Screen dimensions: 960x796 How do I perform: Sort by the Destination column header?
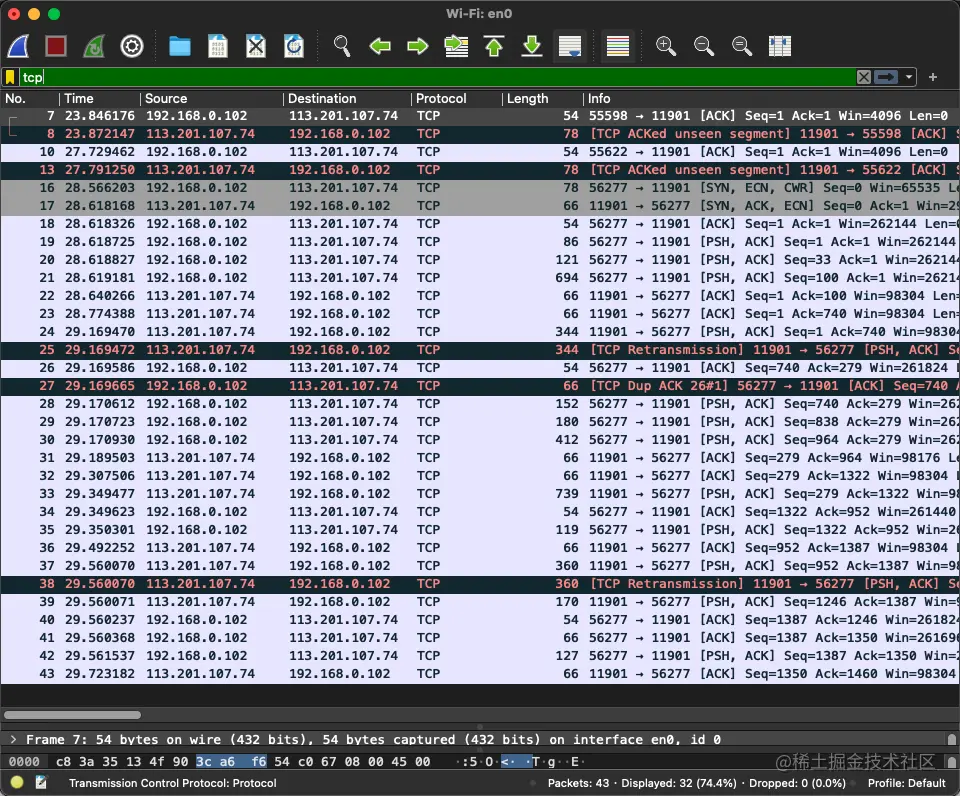tap(347, 99)
